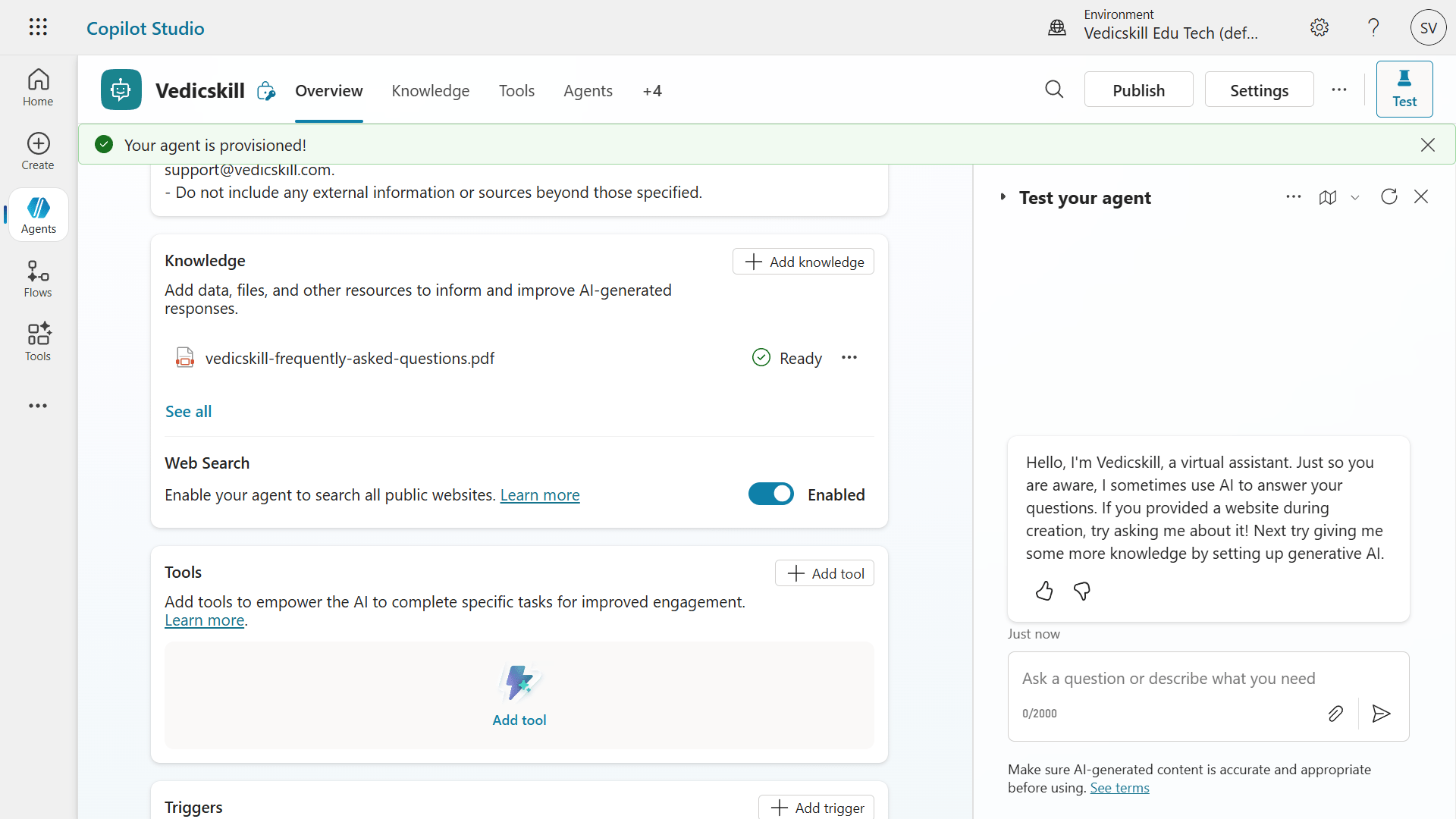The image size is (1456, 819).
Task: Click the thumbs down feedback icon
Action: click(x=1082, y=591)
